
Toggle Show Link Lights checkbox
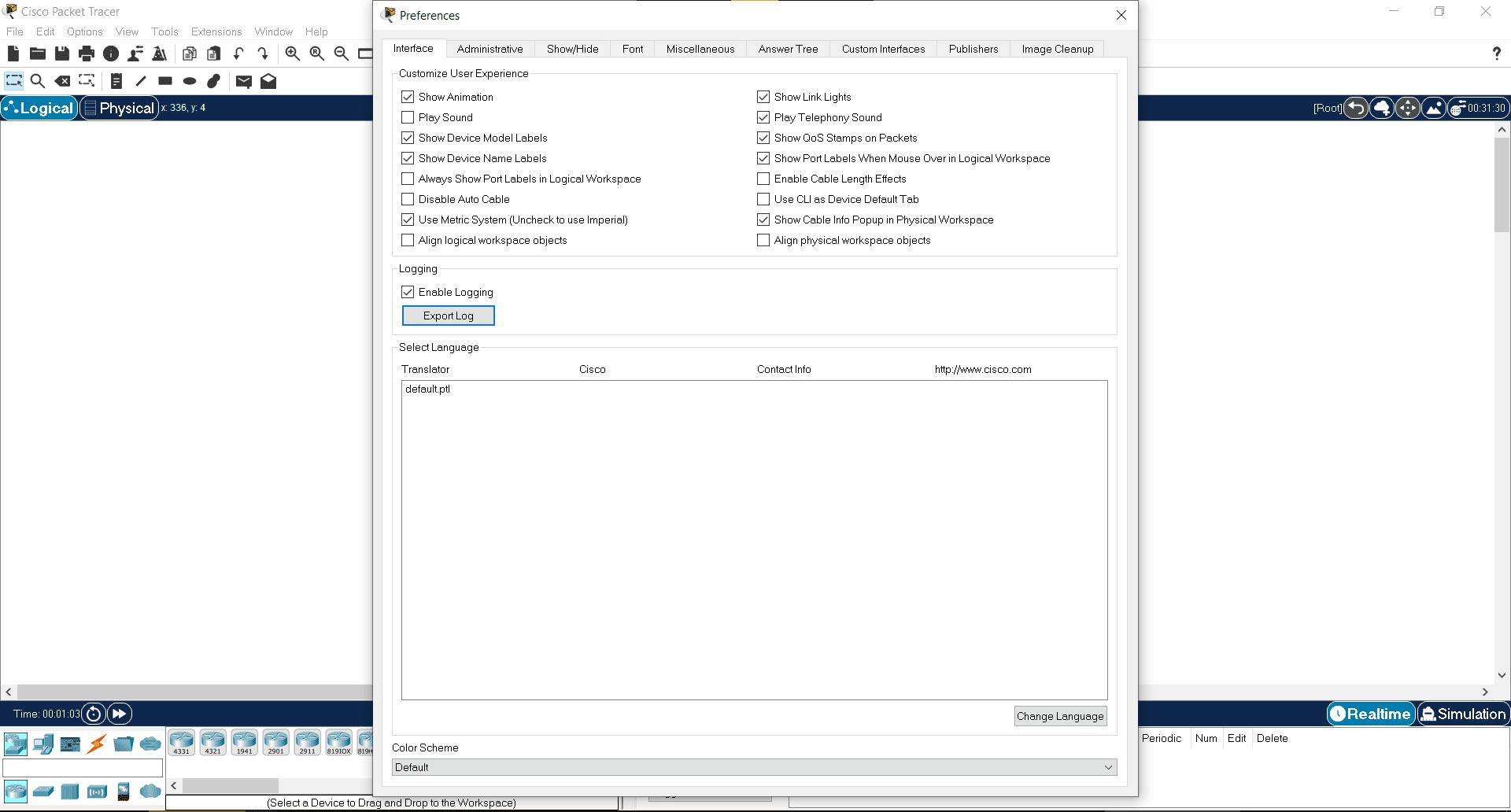tap(763, 97)
